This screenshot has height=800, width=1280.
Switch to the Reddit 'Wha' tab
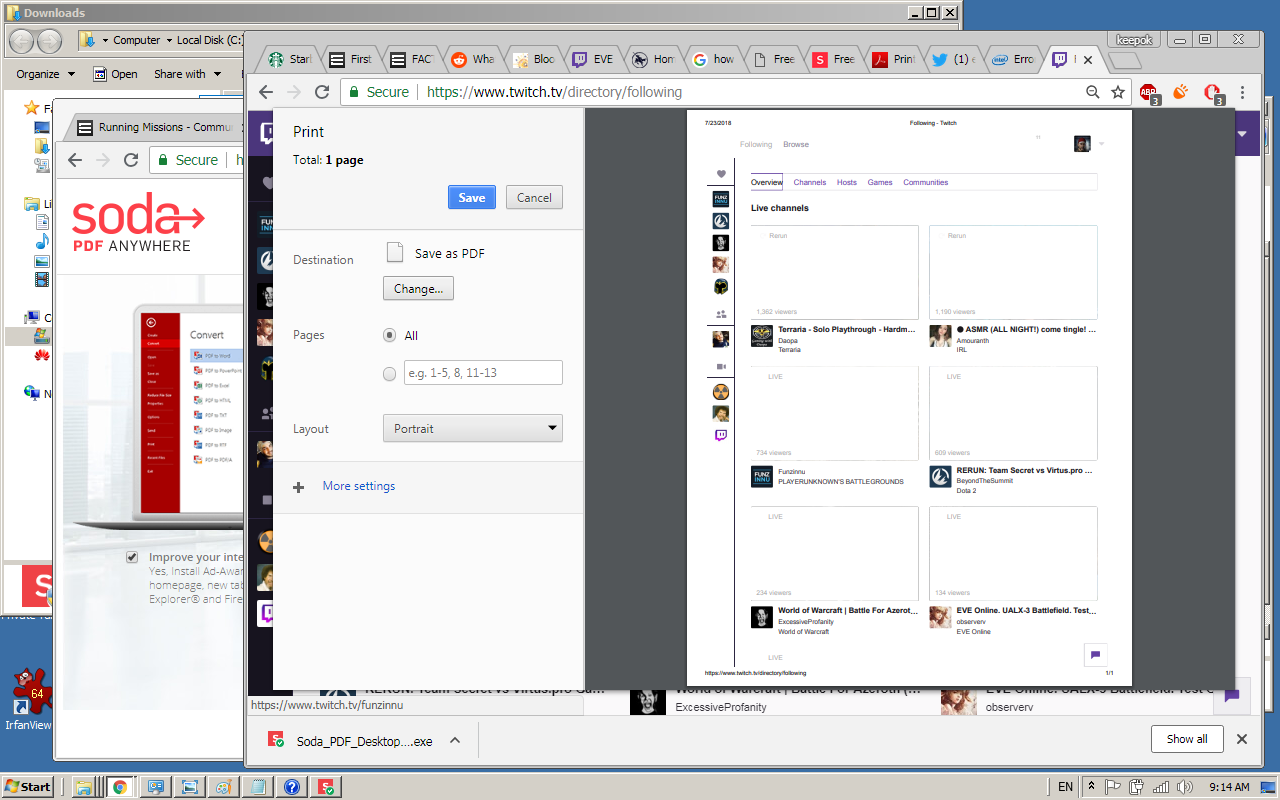tap(472, 59)
